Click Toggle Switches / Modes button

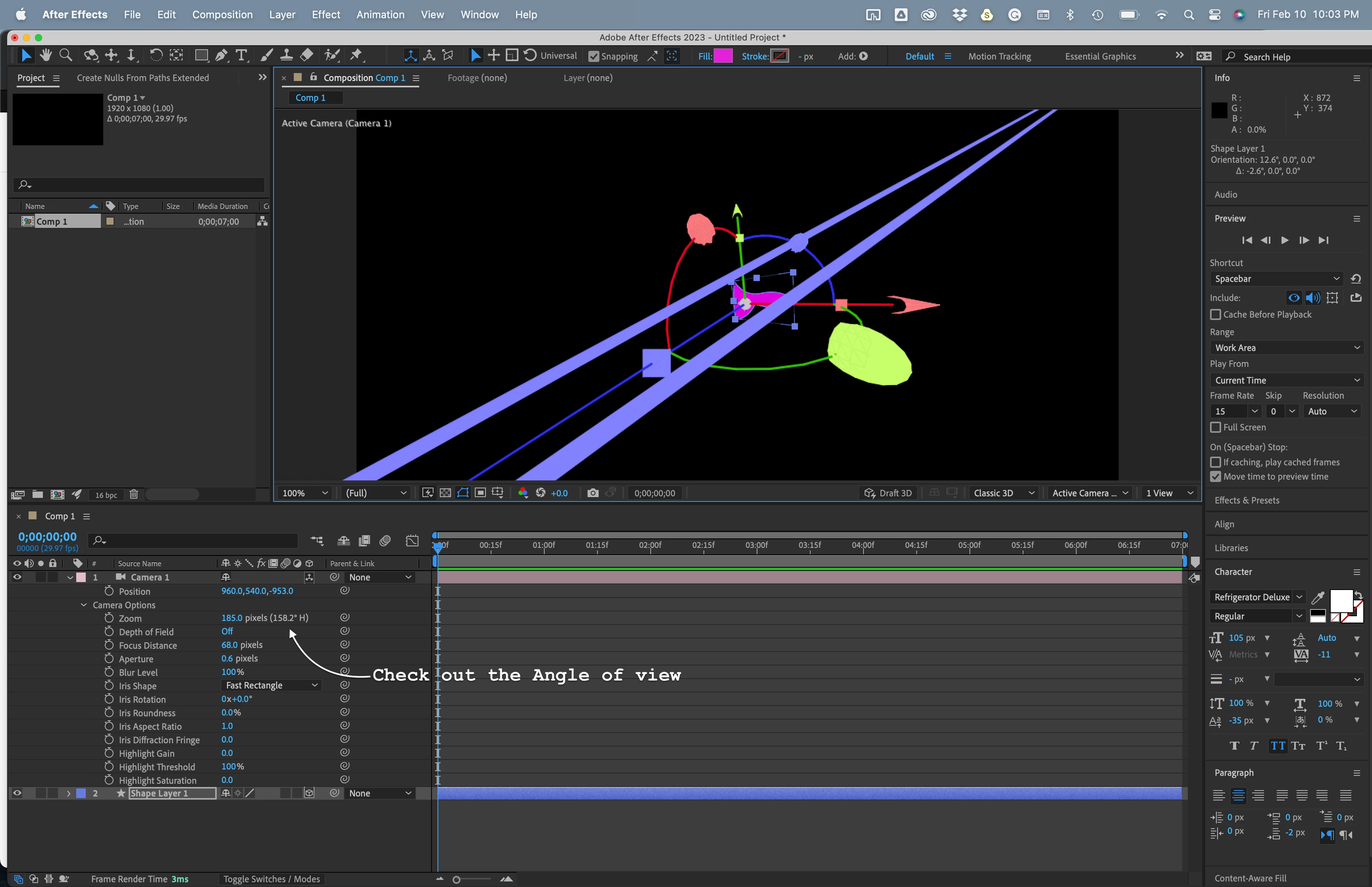271,879
